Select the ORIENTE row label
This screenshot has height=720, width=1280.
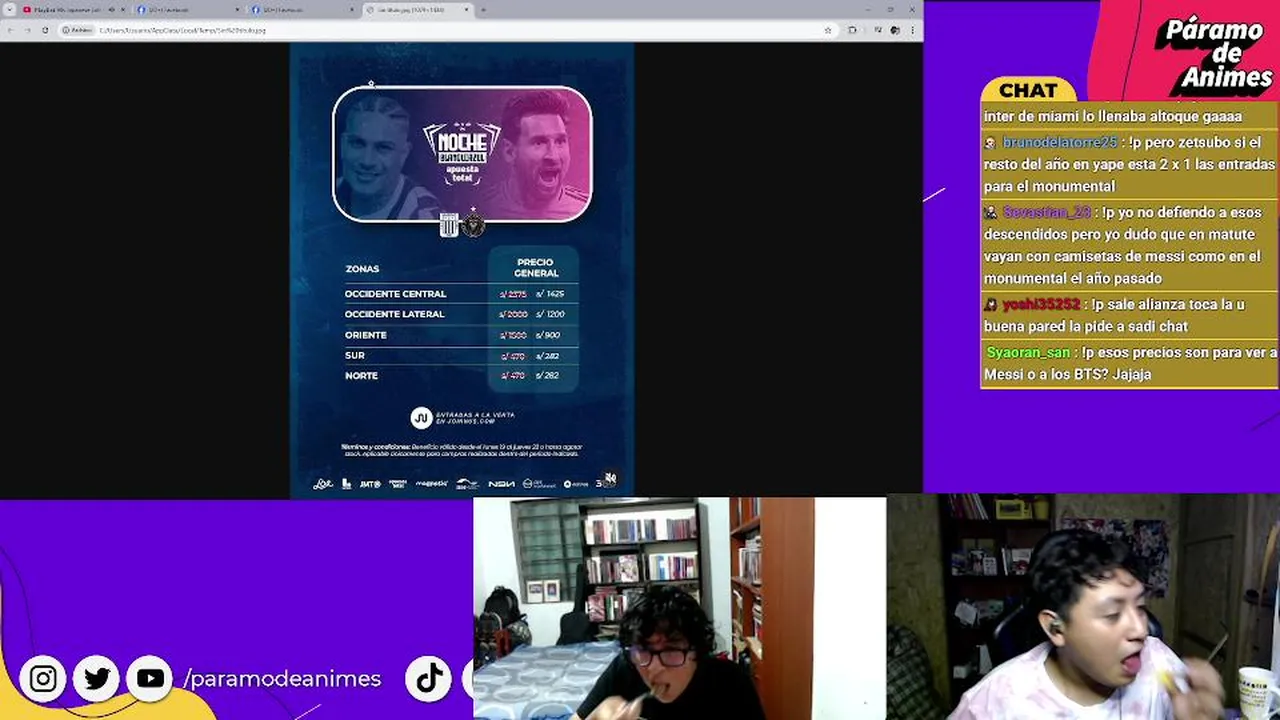click(366, 335)
